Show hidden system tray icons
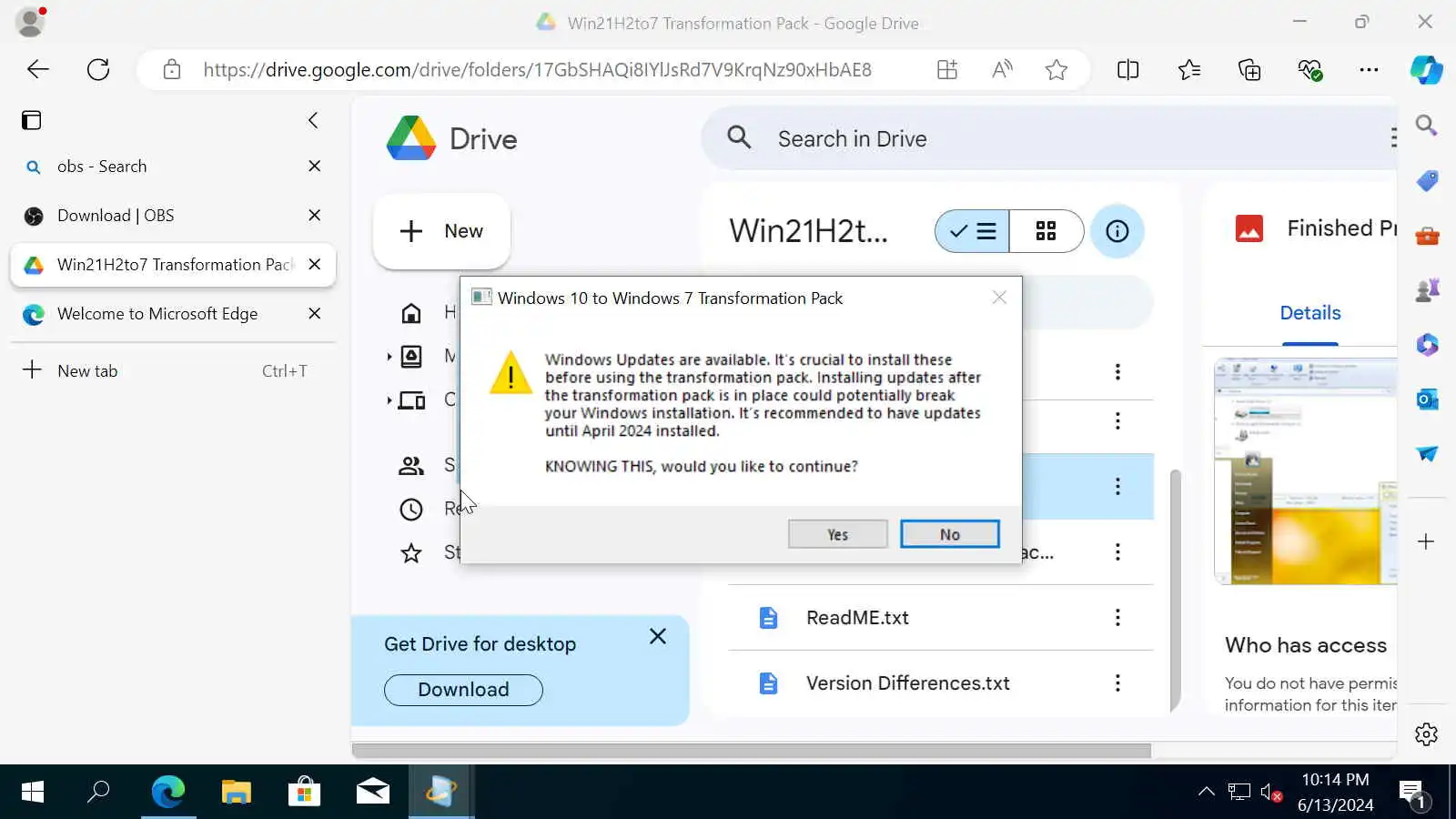Image resolution: width=1456 pixels, height=819 pixels. 1206,792
